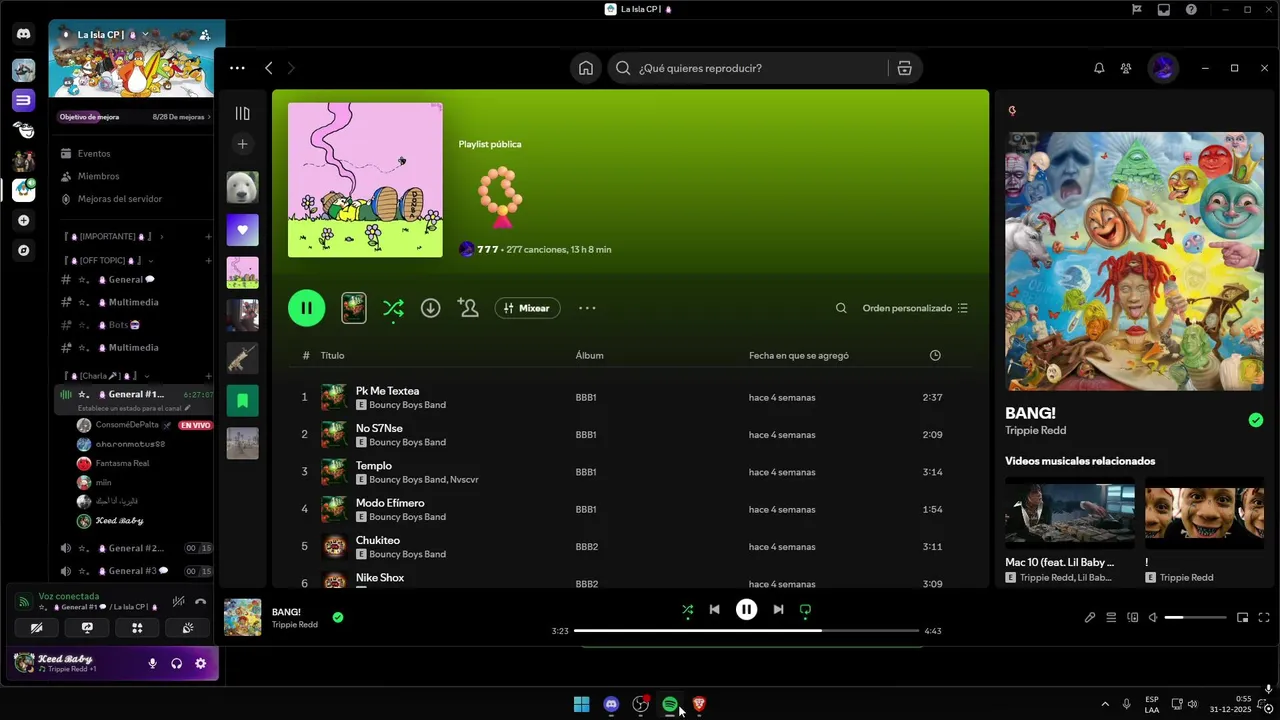1280x720 pixels.
Task: Pause the playlist with big green button
Action: (307, 308)
